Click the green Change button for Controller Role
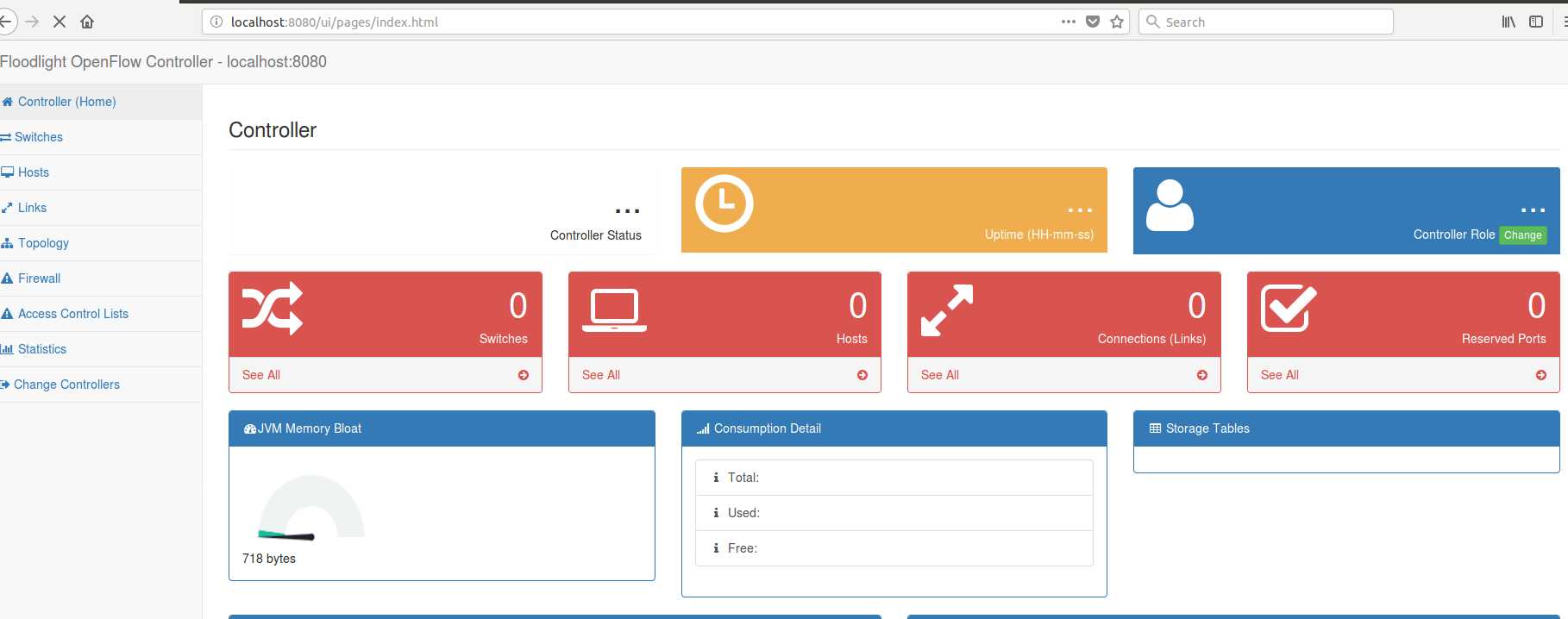Screen dimensions: 1568x619 [x=1522, y=235]
